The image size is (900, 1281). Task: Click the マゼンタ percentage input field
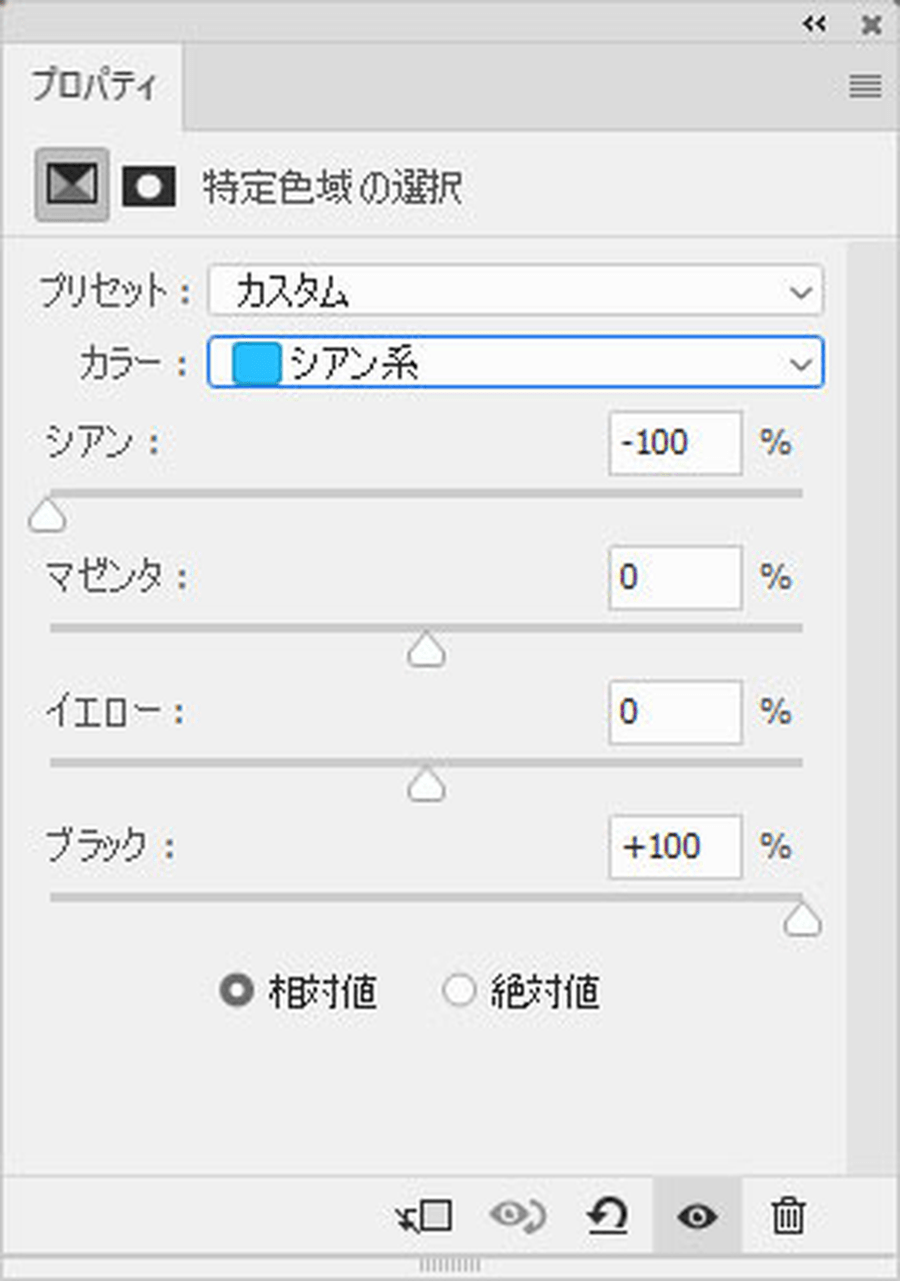[675, 577]
